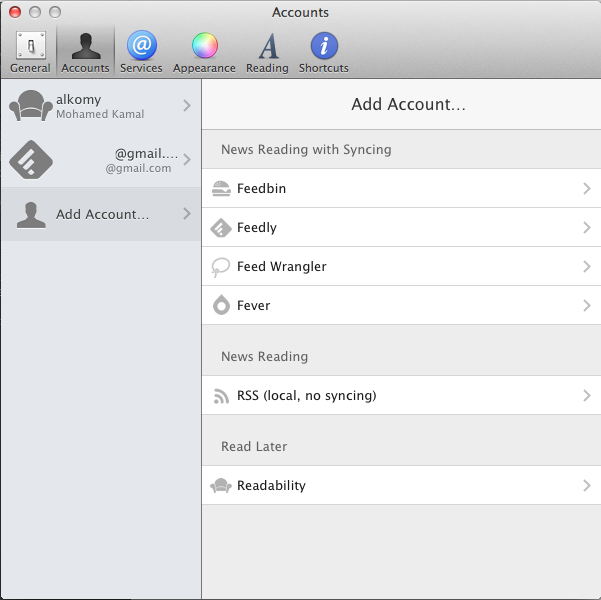Open Feedly via its row chevron
Image resolution: width=601 pixels, height=600 pixels.
586,227
